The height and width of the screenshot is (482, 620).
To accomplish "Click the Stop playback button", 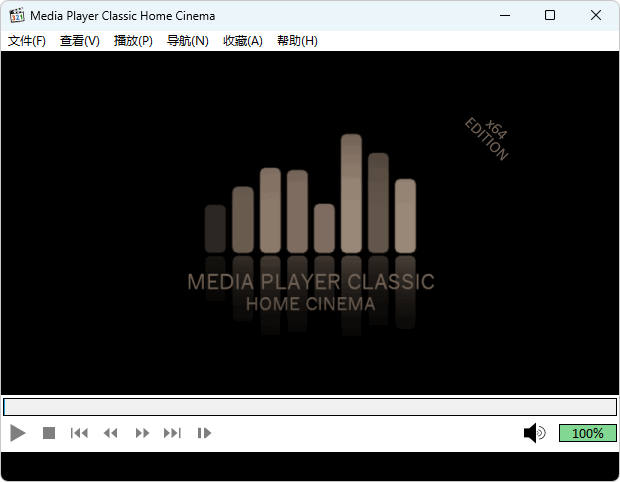I will pyautogui.click(x=49, y=433).
